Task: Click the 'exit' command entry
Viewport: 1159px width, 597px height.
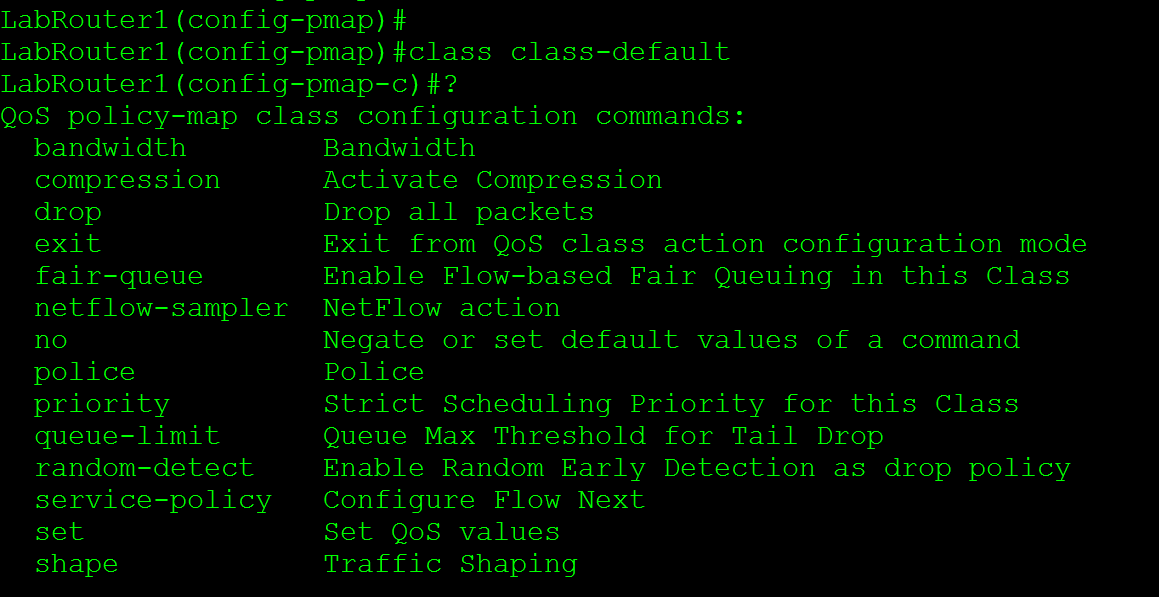Action: click(x=68, y=244)
